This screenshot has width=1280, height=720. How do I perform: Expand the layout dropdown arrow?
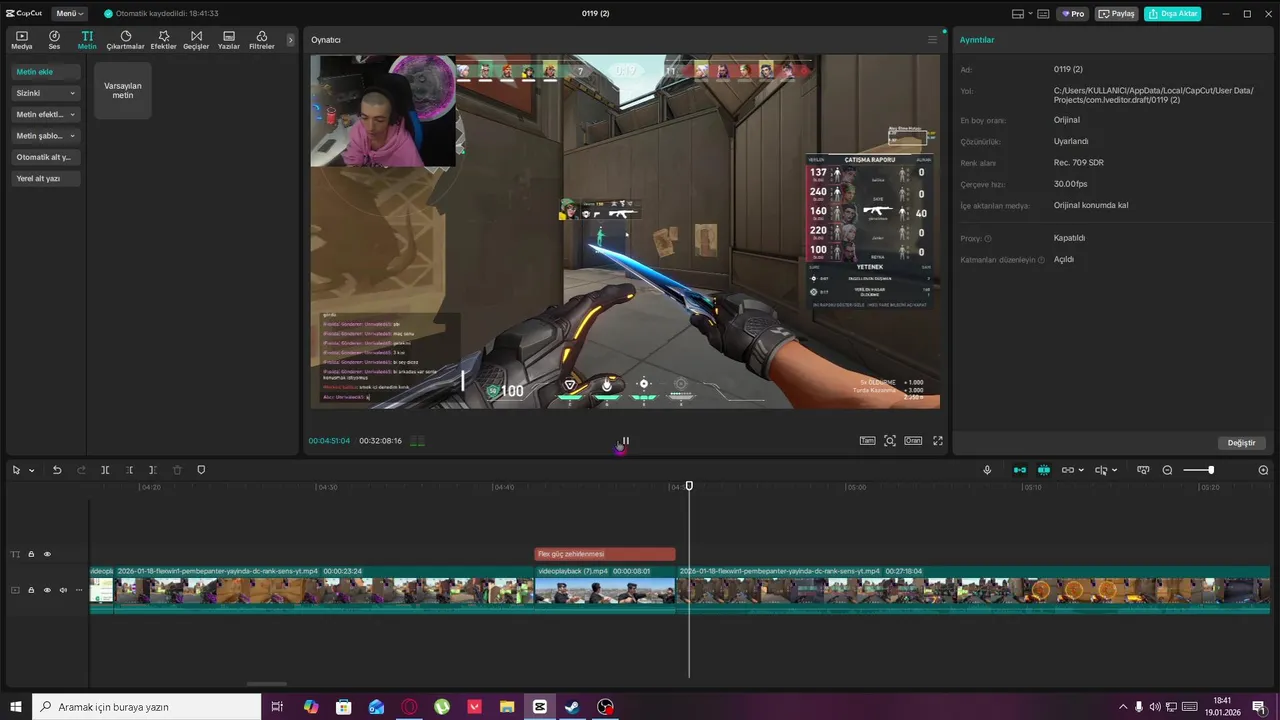coord(1029,14)
